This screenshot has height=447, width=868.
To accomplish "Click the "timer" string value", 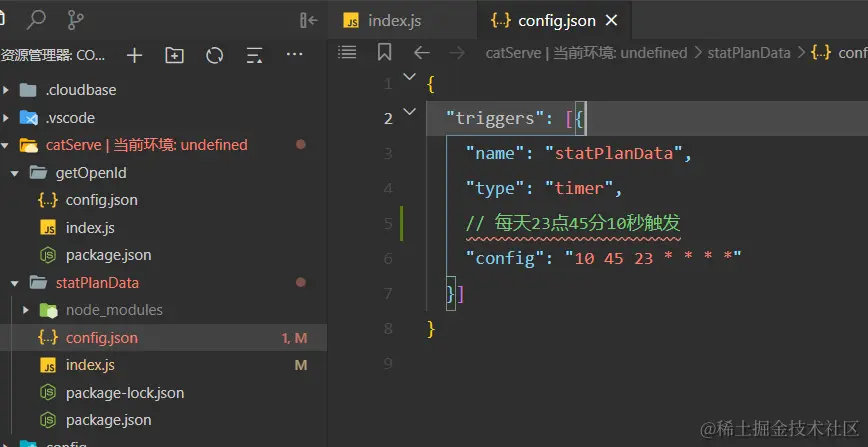I will coord(579,188).
